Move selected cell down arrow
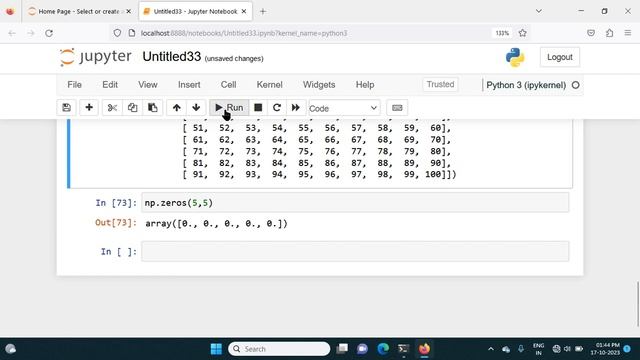Screen dimensions: 640x360 point(196,108)
